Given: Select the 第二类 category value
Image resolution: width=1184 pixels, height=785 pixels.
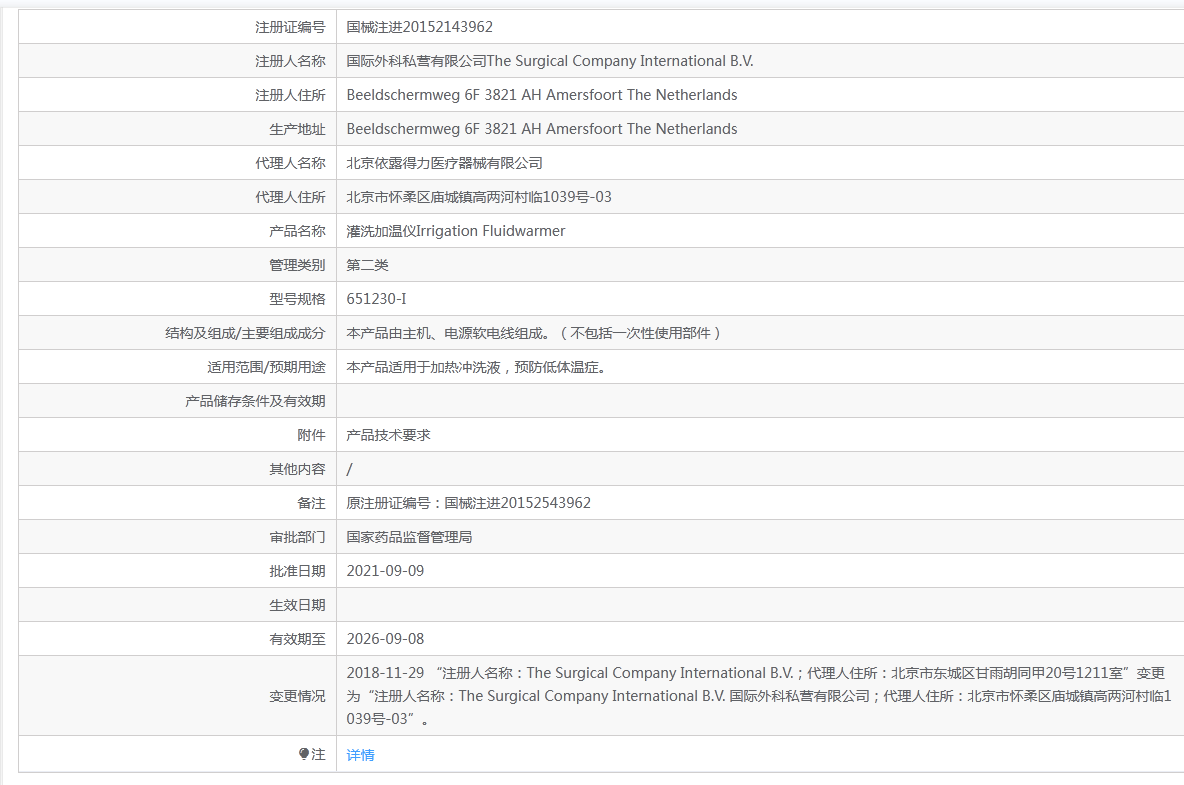Looking at the screenshot, I should 368,265.
